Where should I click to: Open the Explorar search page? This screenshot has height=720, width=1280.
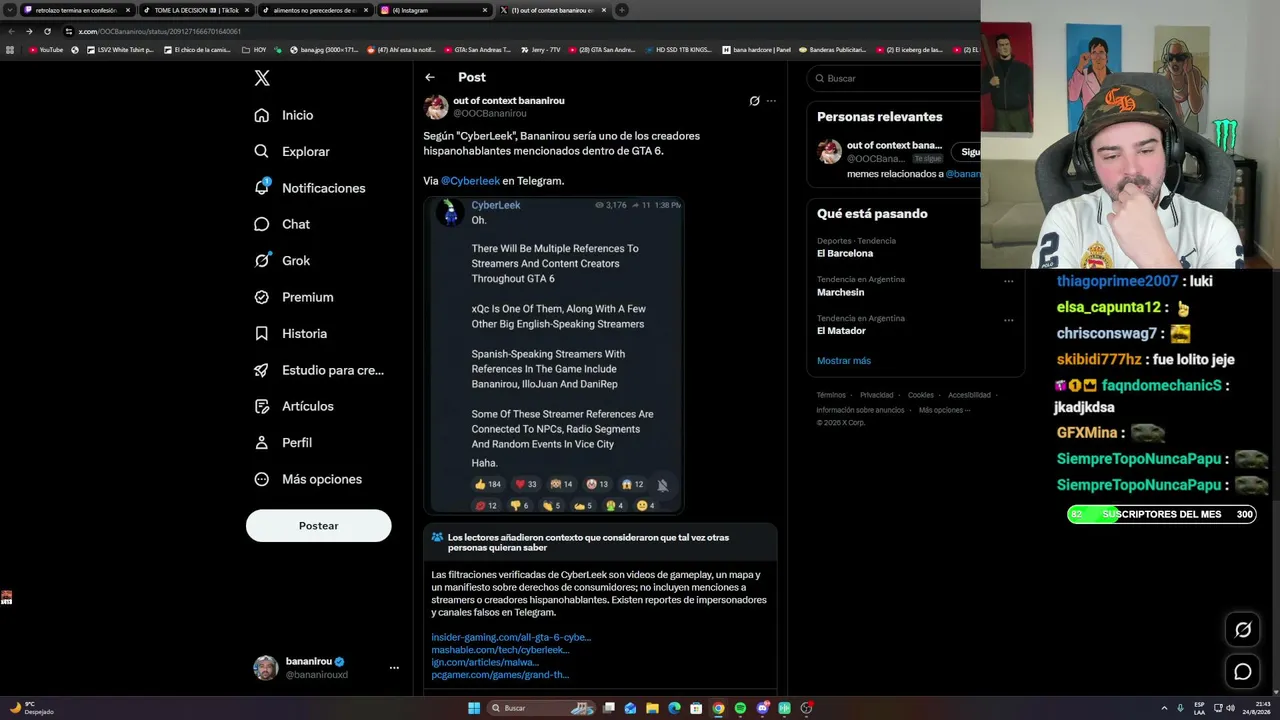(292, 152)
